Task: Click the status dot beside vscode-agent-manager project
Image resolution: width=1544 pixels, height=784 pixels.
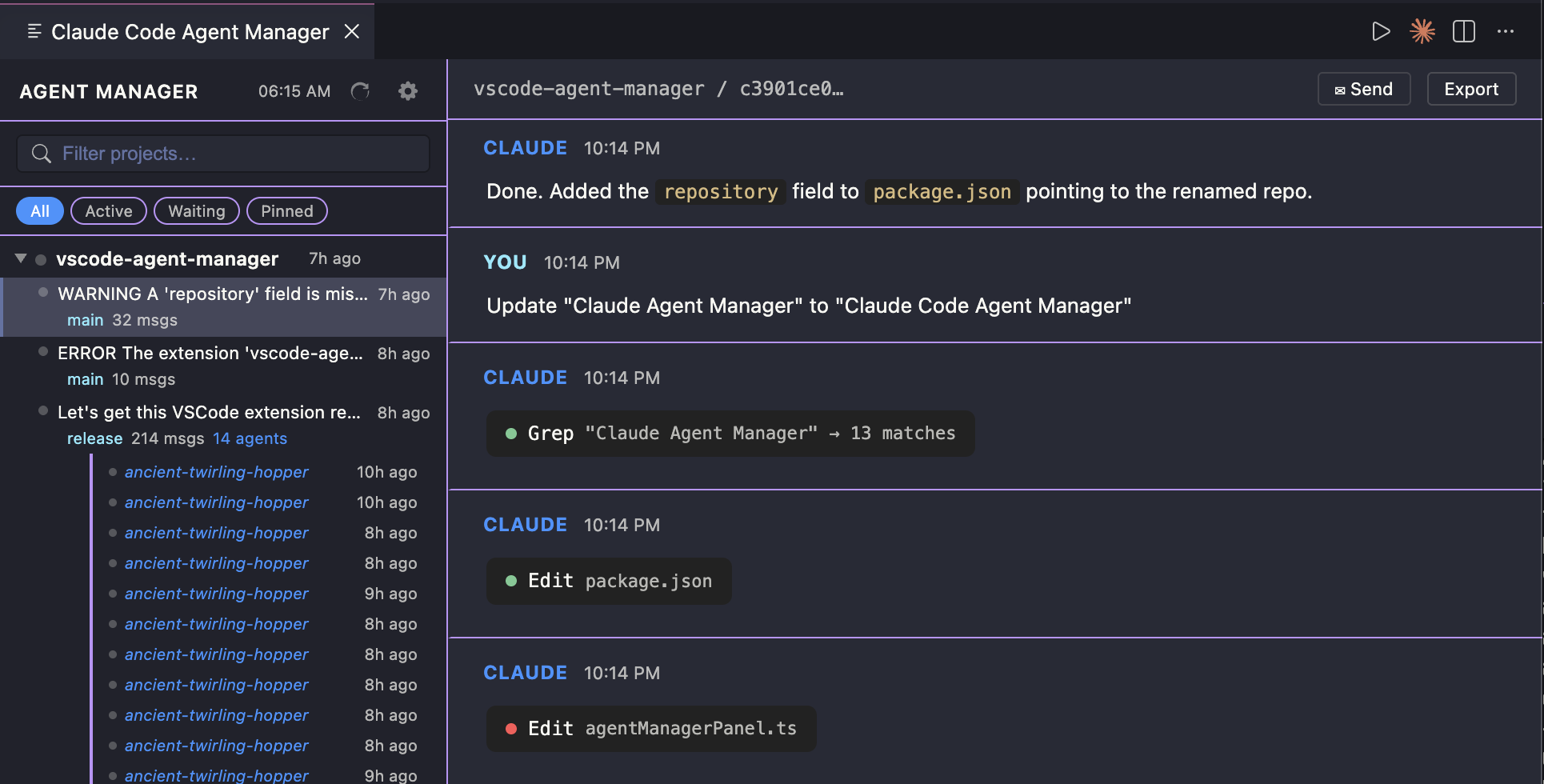Action: tap(41, 259)
